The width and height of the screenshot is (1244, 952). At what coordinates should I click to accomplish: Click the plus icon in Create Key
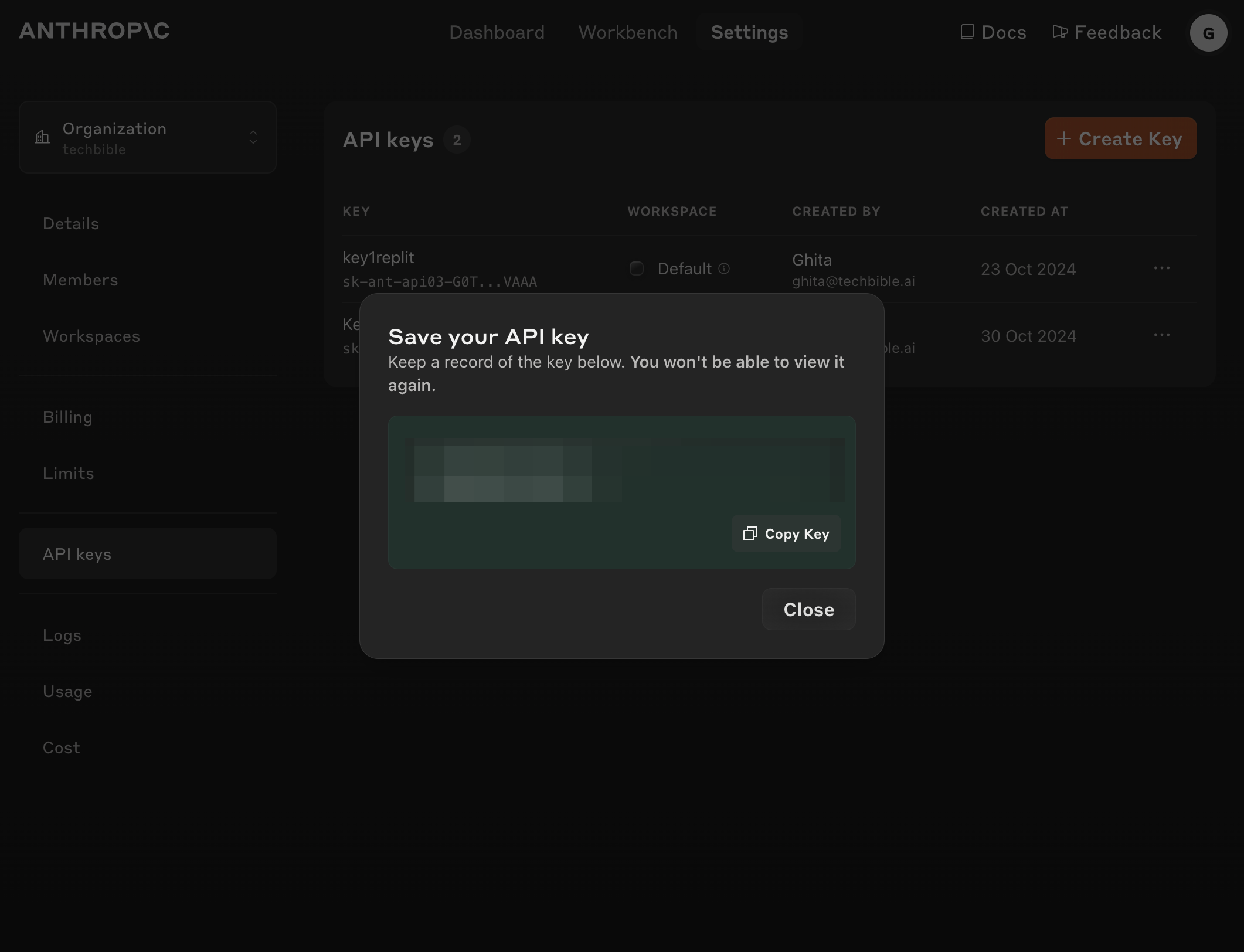click(x=1063, y=138)
